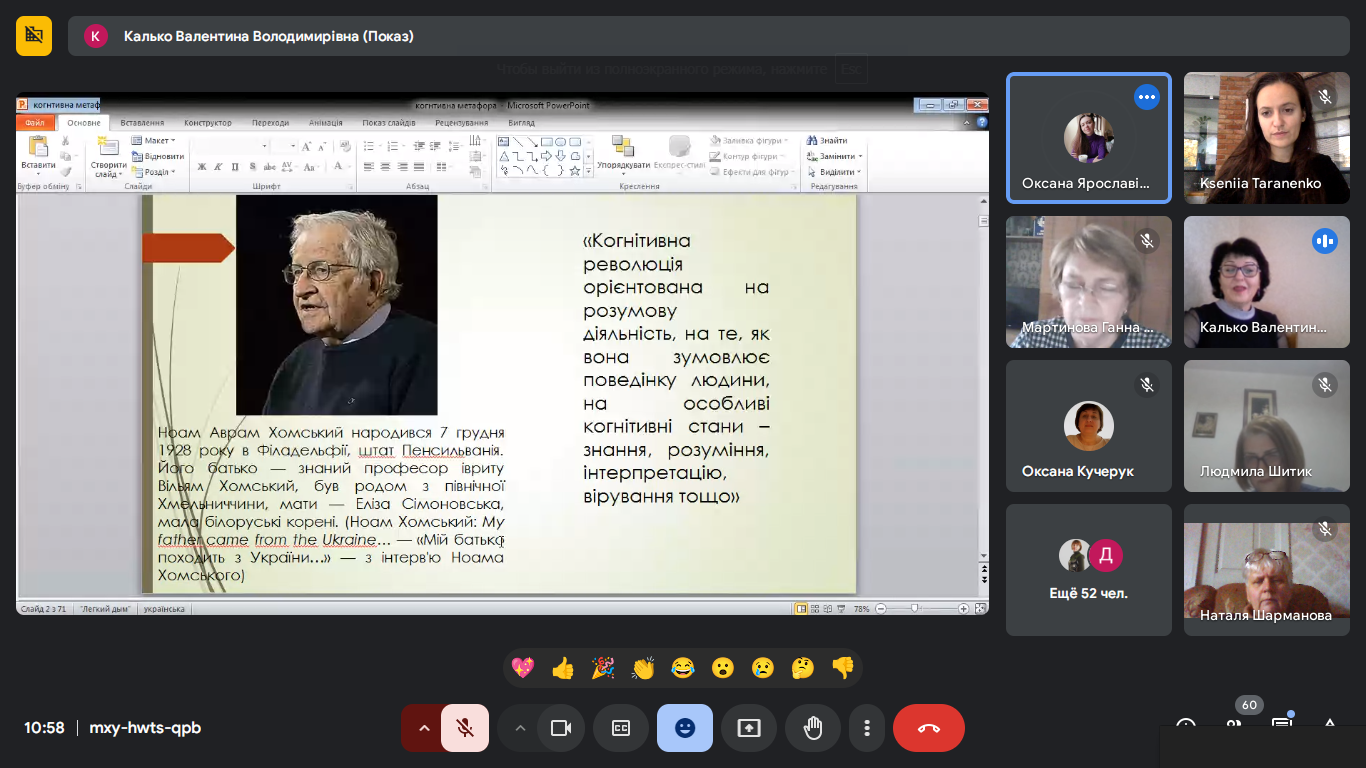1366x768 pixels.
Task: Select Мартинова Ганна video tile
Action: (1089, 282)
